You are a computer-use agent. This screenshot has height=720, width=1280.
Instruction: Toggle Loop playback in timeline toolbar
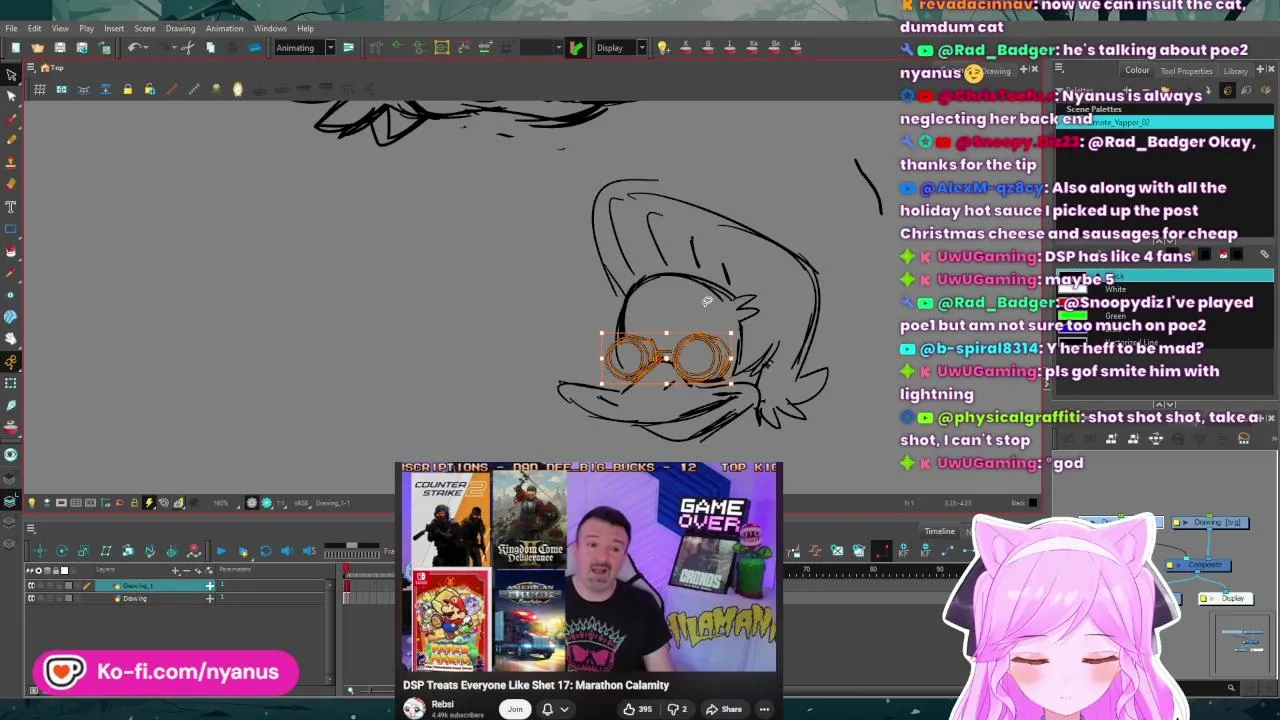pos(265,551)
